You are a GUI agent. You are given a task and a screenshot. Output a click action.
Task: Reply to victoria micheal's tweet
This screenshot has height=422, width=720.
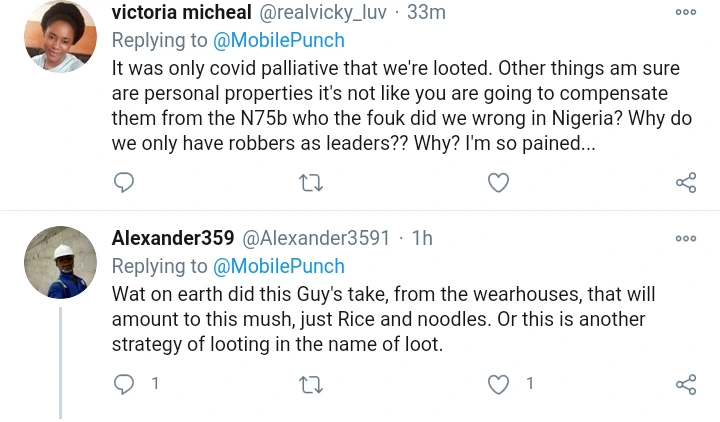pyautogui.click(x=124, y=182)
